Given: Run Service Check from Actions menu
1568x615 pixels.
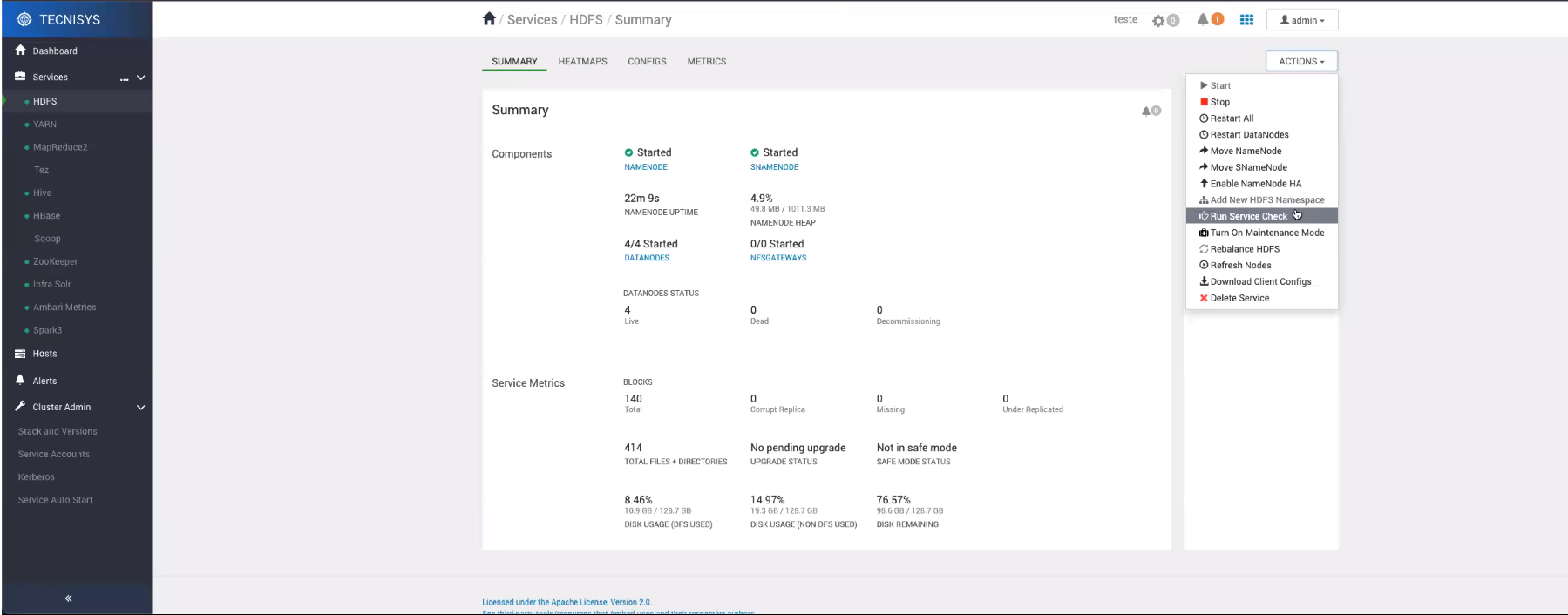Looking at the screenshot, I should tap(1261, 216).
